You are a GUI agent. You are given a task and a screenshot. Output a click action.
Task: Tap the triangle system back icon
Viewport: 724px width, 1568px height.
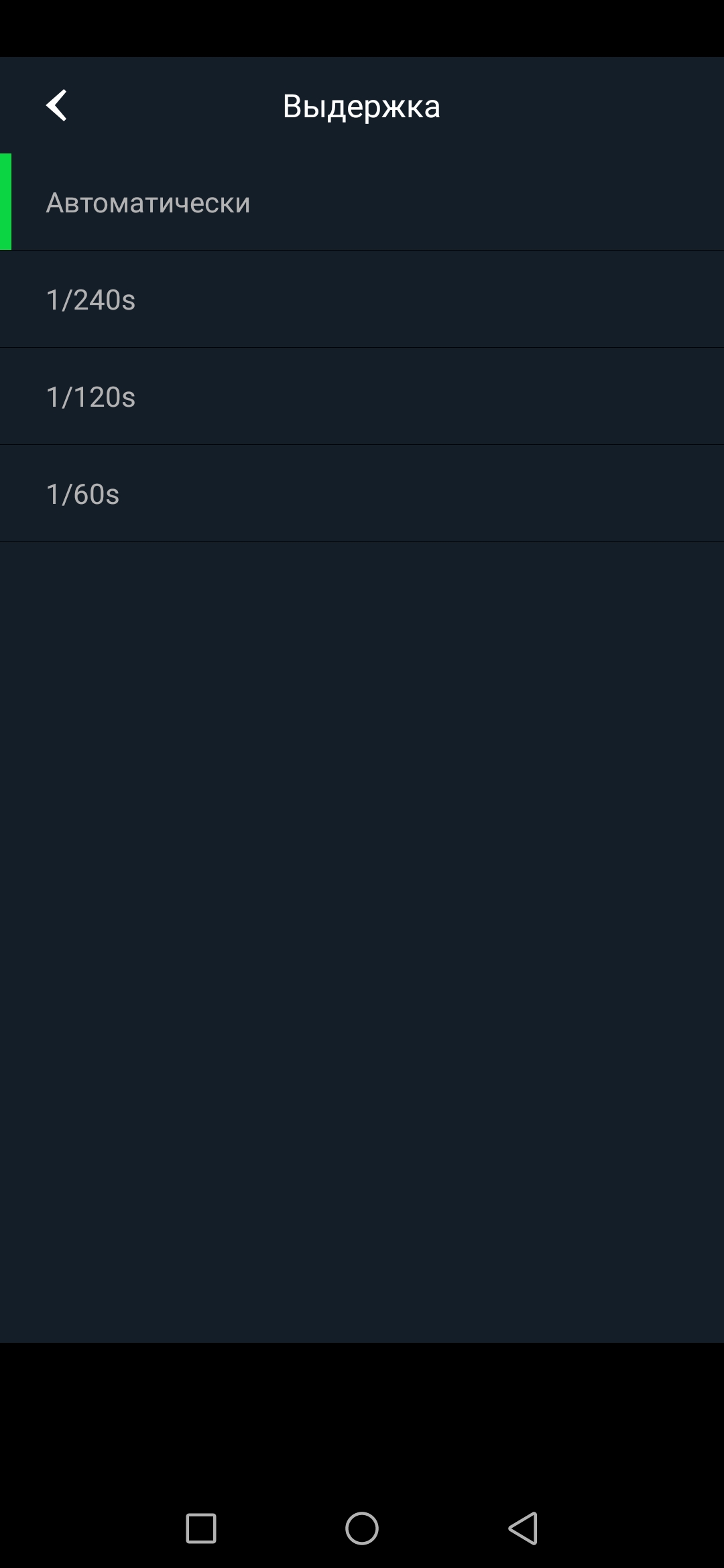click(524, 1528)
